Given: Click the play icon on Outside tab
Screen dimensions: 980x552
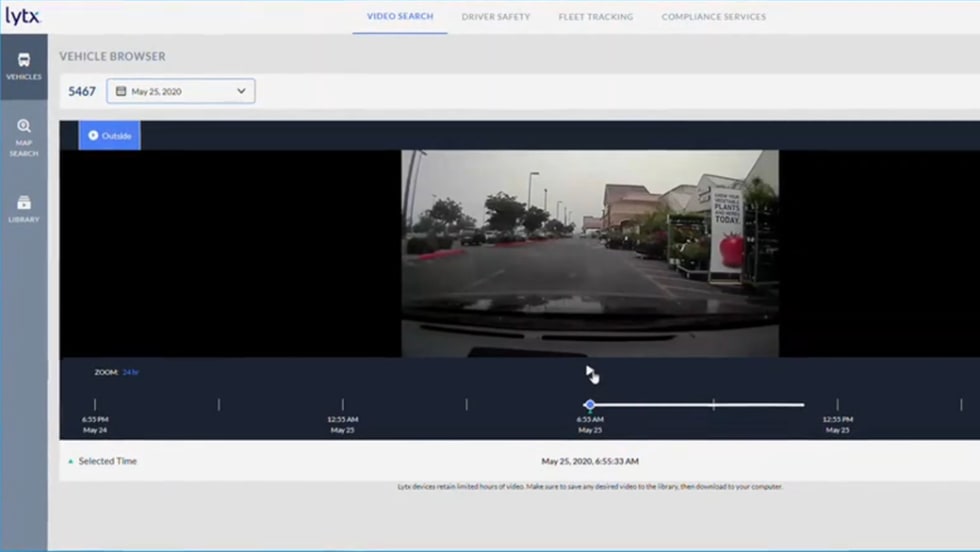Looking at the screenshot, I should [93, 135].
